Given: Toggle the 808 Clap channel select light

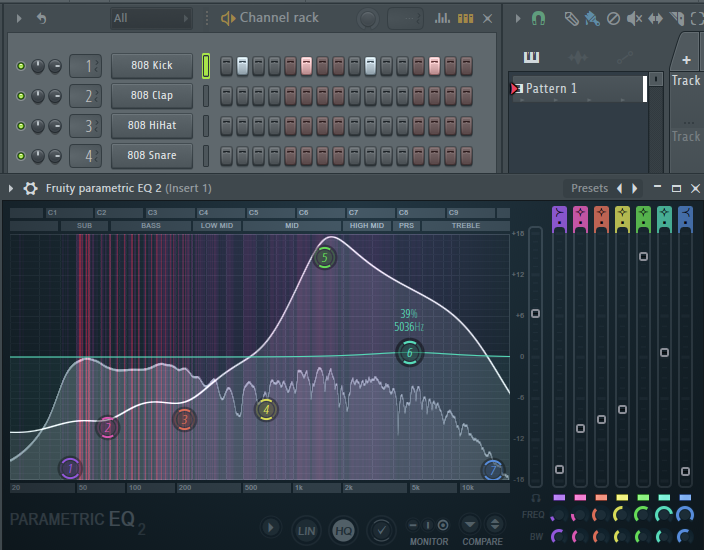Looking at the screenshot, I should (206, 96).
